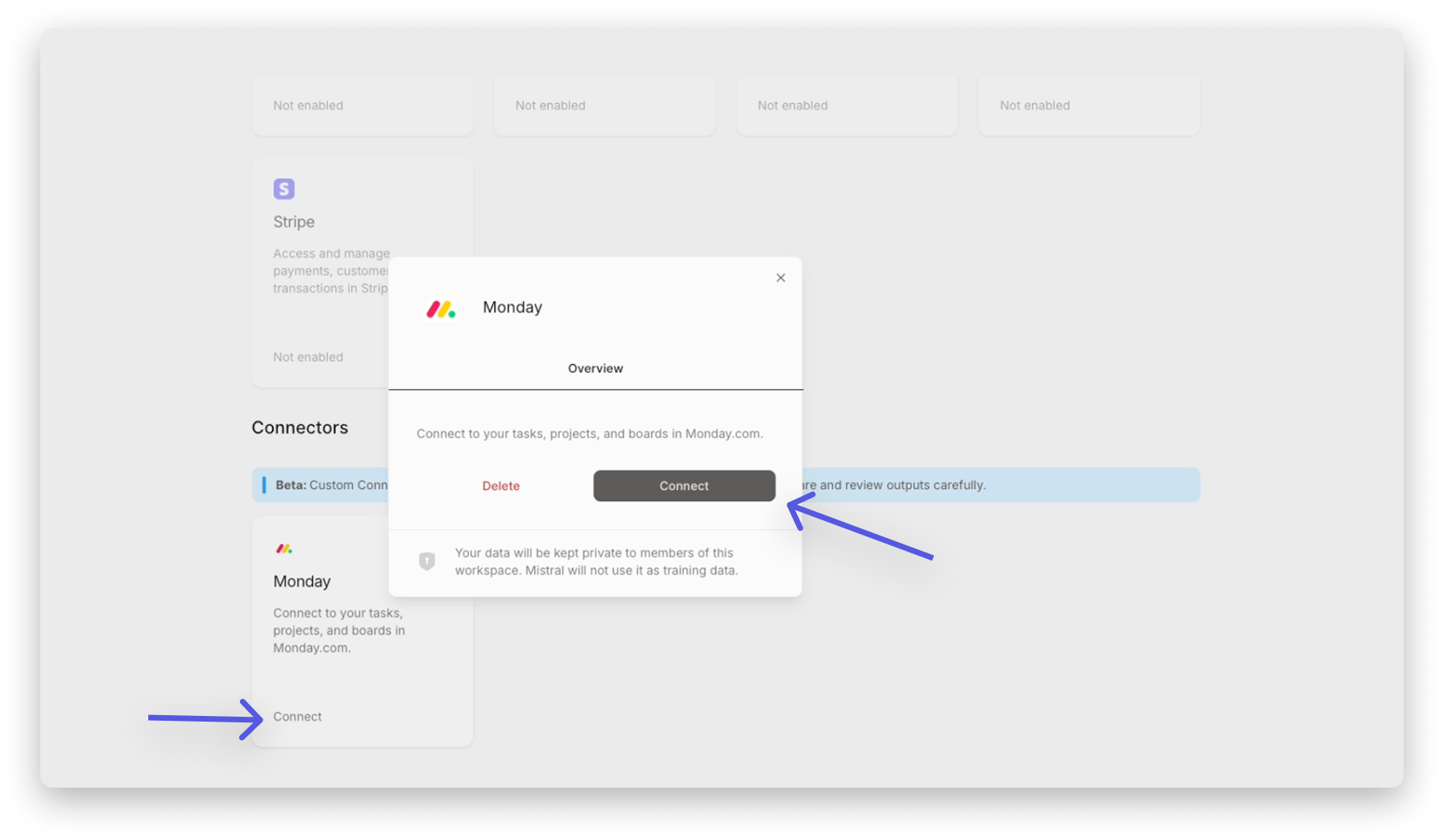Click "Your data will be kept private" notice
Screen dimensions: 1444x840
(x=596, y=561)
